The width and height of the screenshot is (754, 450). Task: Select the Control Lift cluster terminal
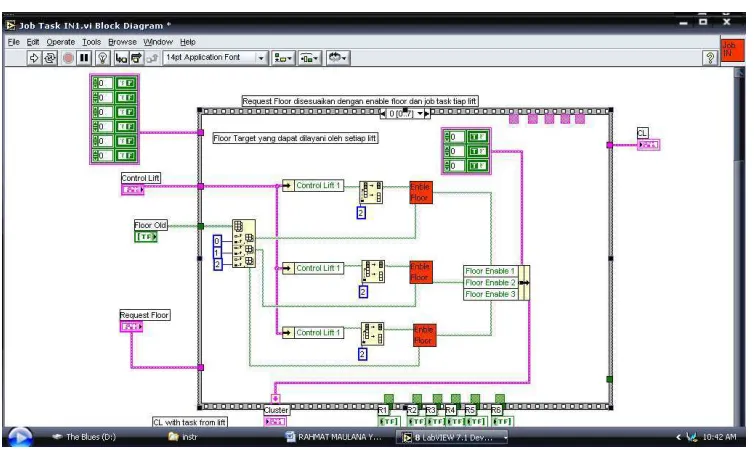pos(133,190)
